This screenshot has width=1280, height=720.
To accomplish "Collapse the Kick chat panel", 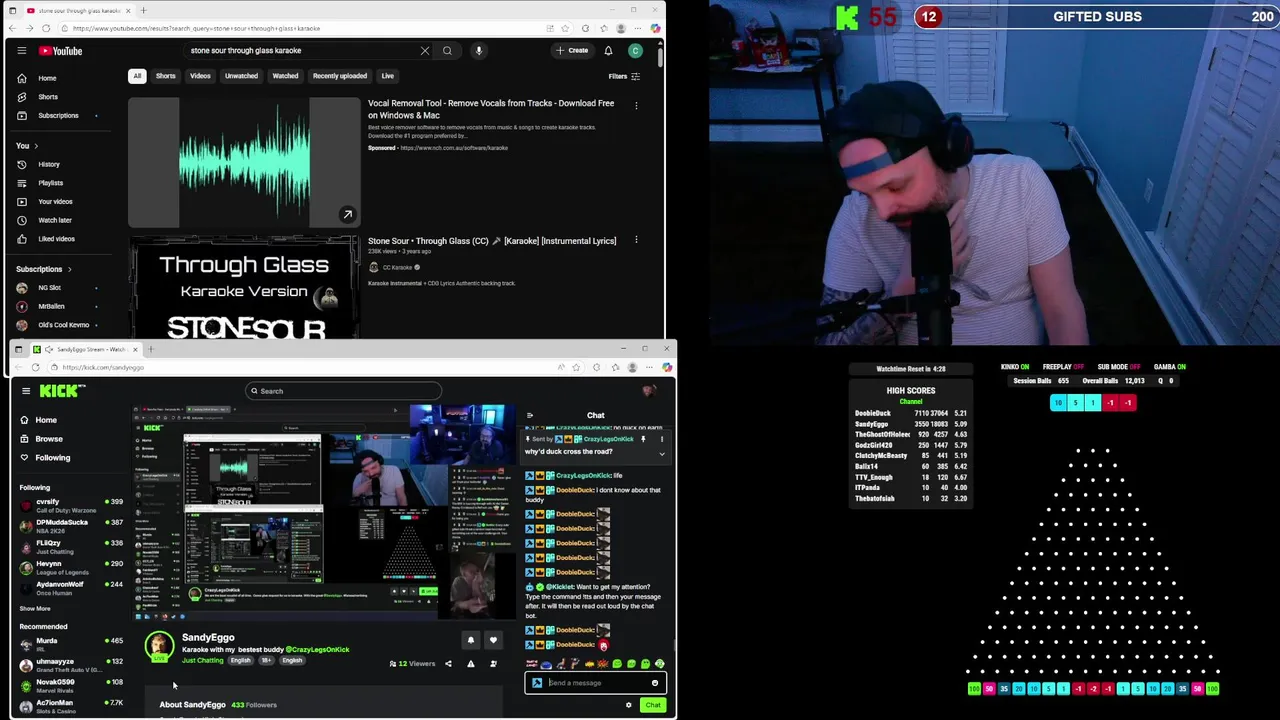I will pyautogui.click(x=530, y=415).
